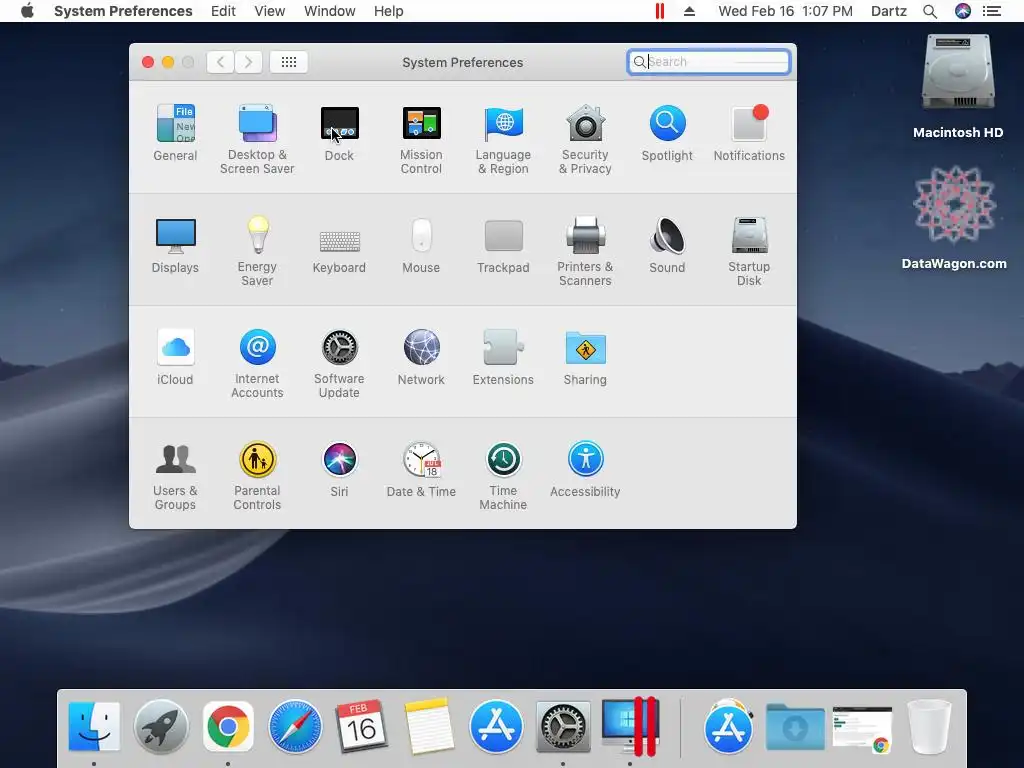Open Energy Saver preferences

tap(257, 251)
